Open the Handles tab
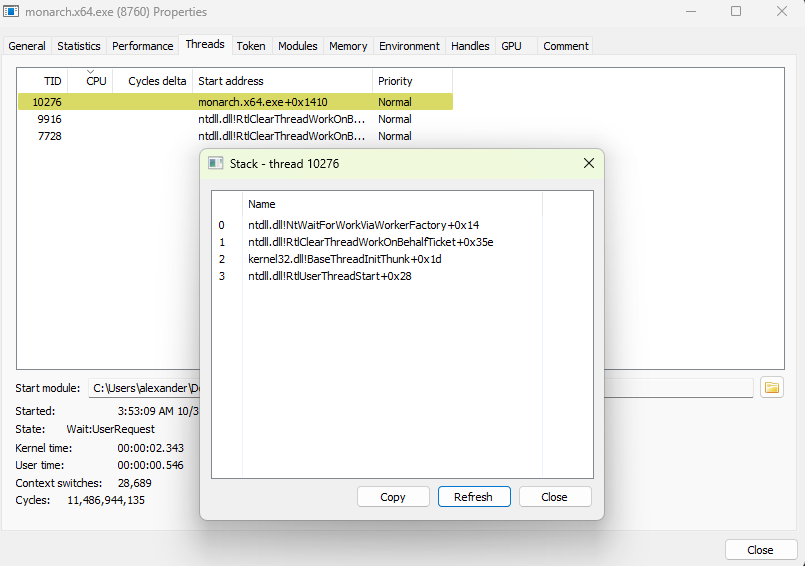805x566 pixels. (x=470, y=46)
